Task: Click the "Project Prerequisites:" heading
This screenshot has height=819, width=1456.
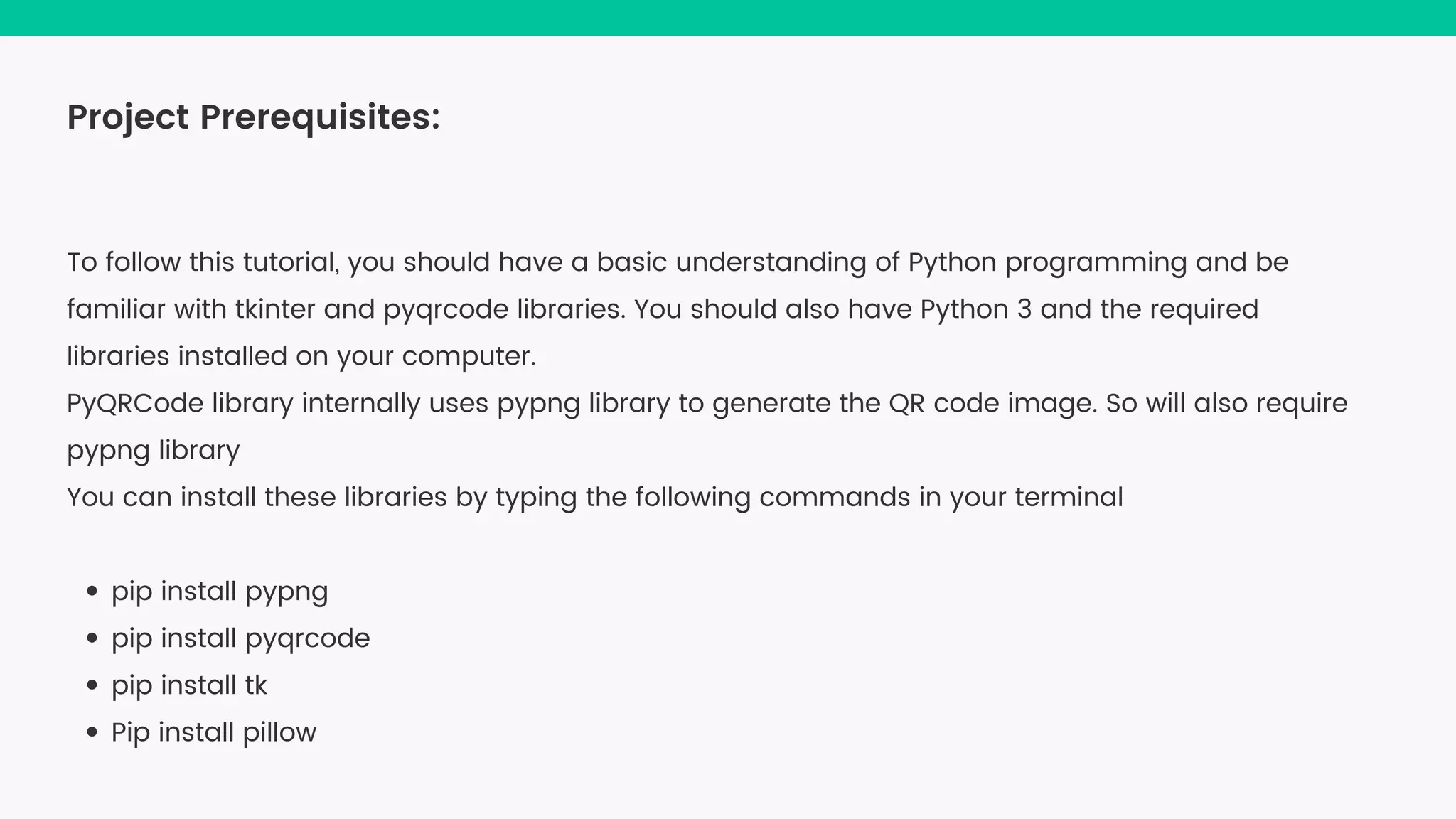Action: [253, 117]
